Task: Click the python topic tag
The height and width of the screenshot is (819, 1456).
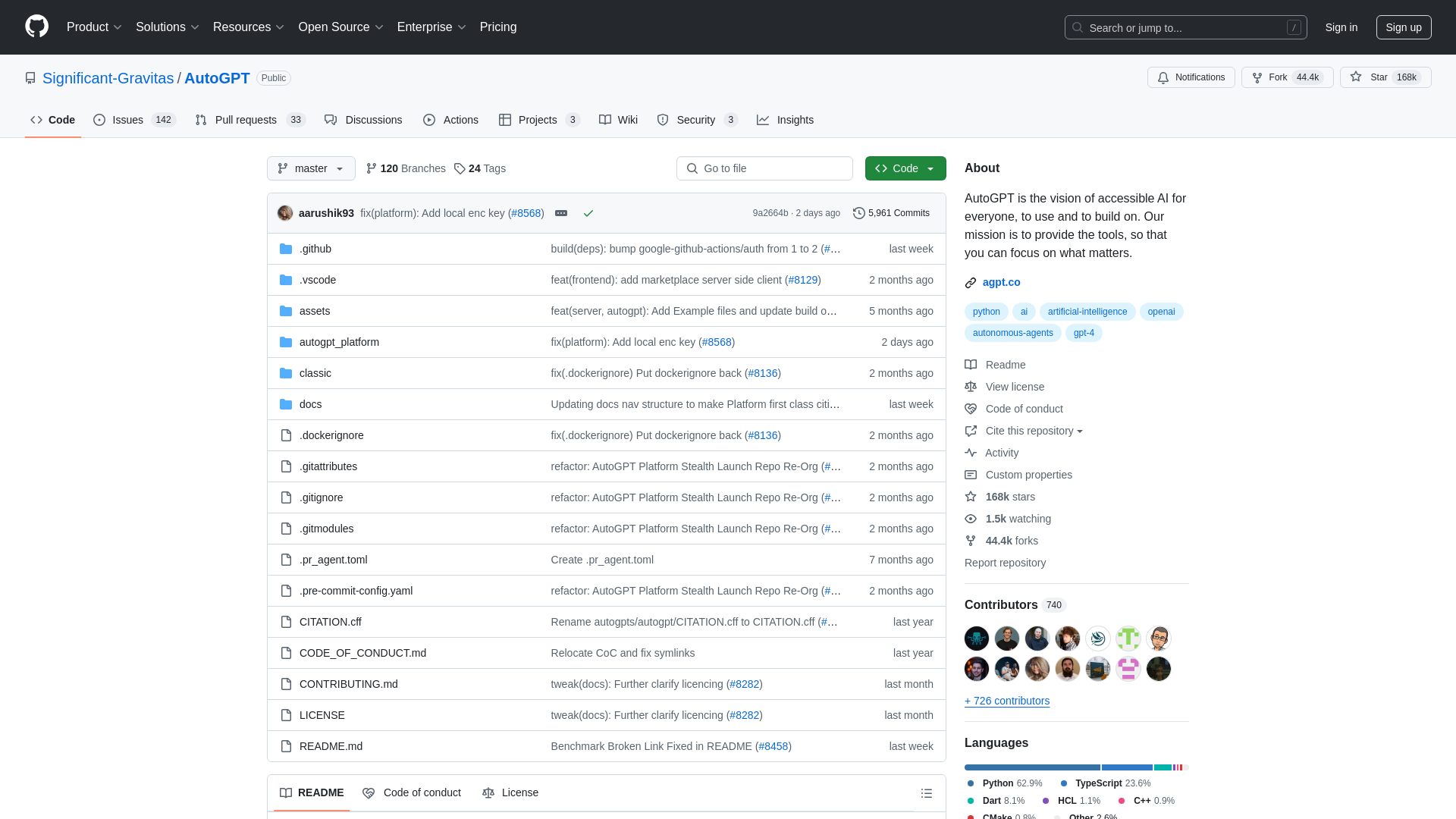Action: pyautogui.click(x=986, y=312)
